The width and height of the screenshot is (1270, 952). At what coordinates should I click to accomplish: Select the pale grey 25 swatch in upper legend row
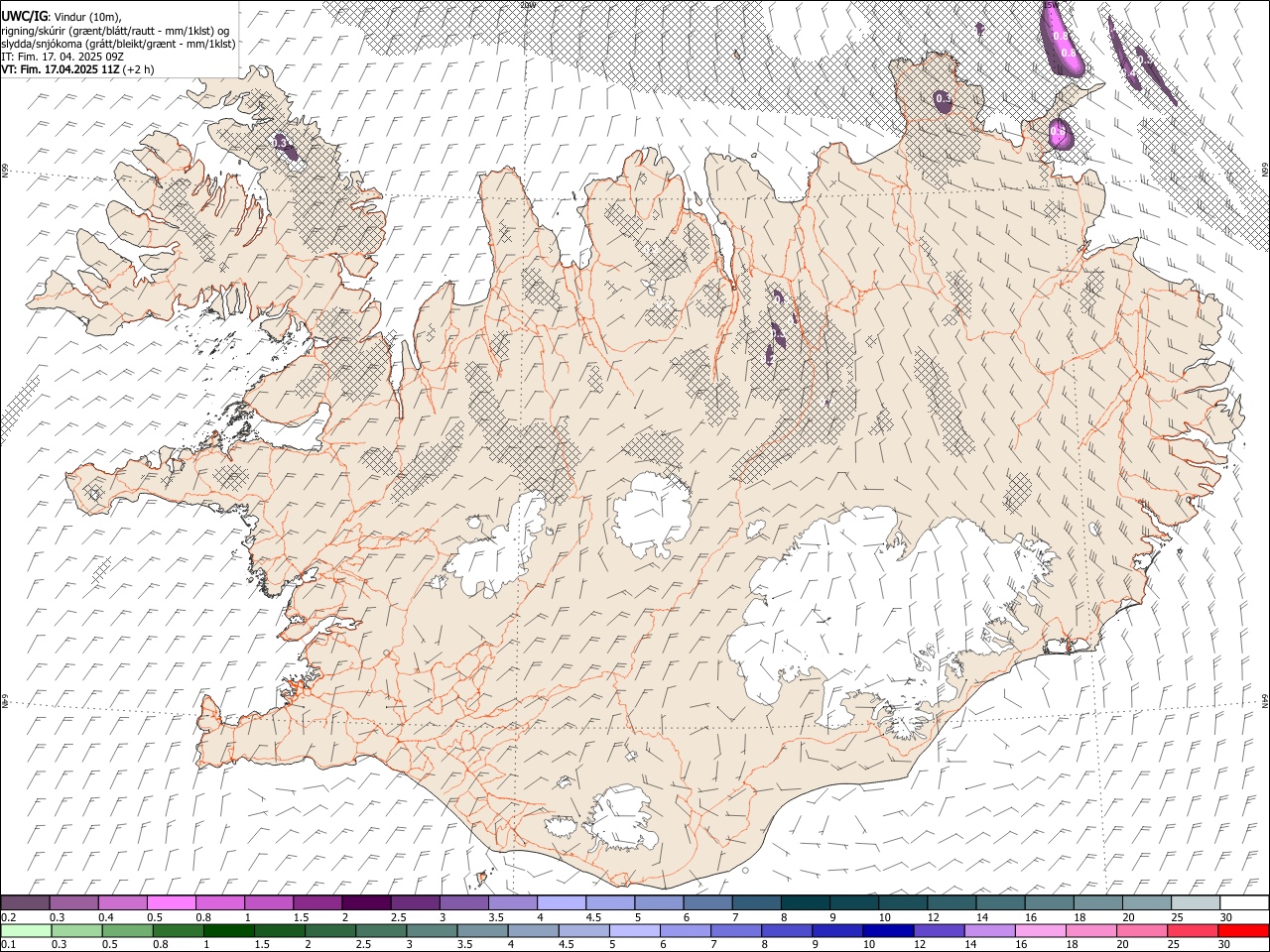point(1196,903)
